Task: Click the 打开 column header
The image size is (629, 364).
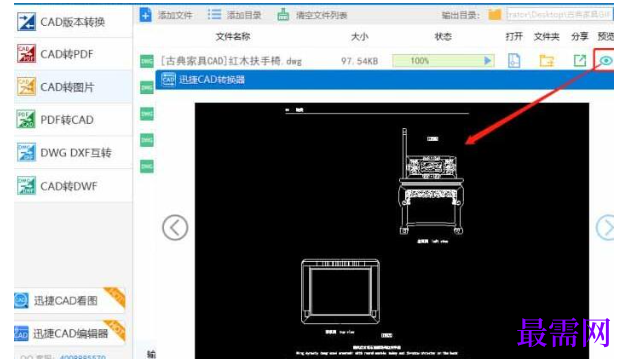Action: (514, 37)
